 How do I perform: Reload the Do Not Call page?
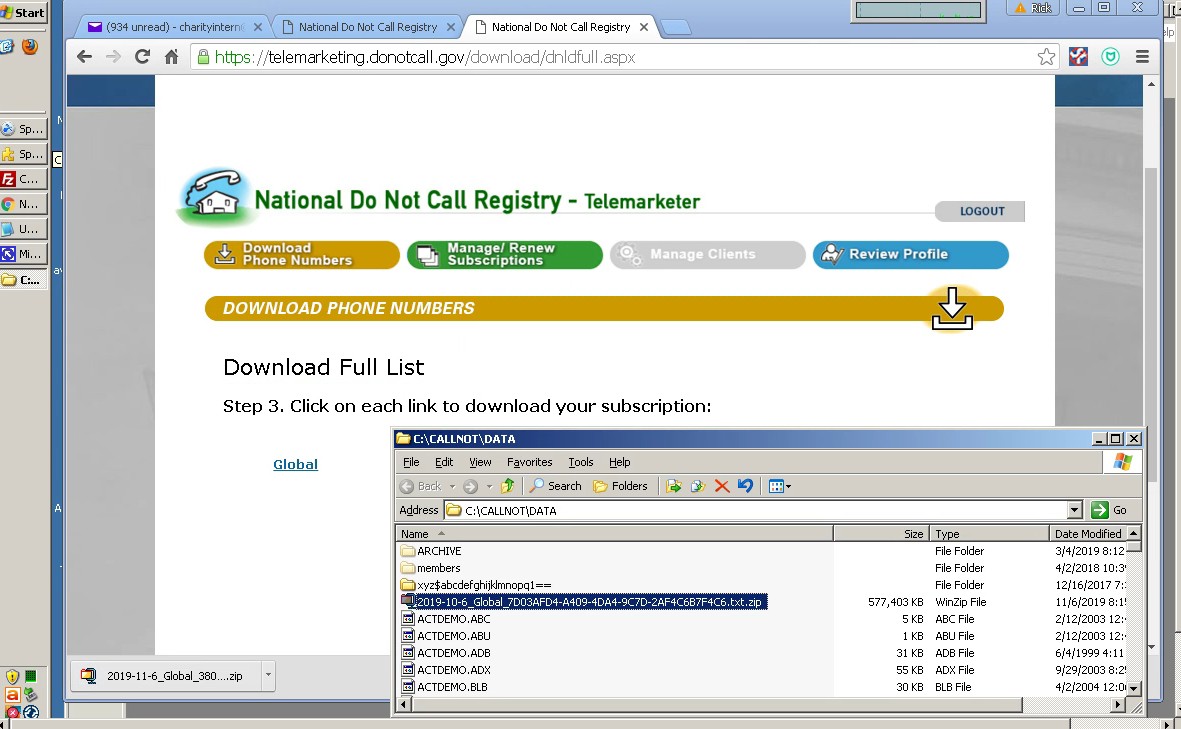pyautogui.click(x=142, y=56)
